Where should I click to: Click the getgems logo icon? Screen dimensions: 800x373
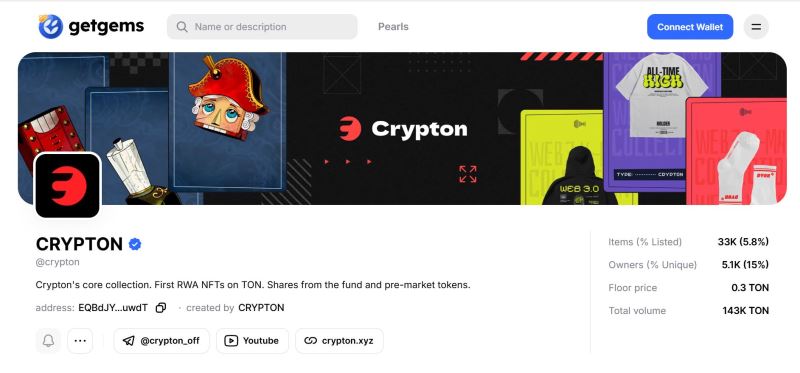coord(51,27)
